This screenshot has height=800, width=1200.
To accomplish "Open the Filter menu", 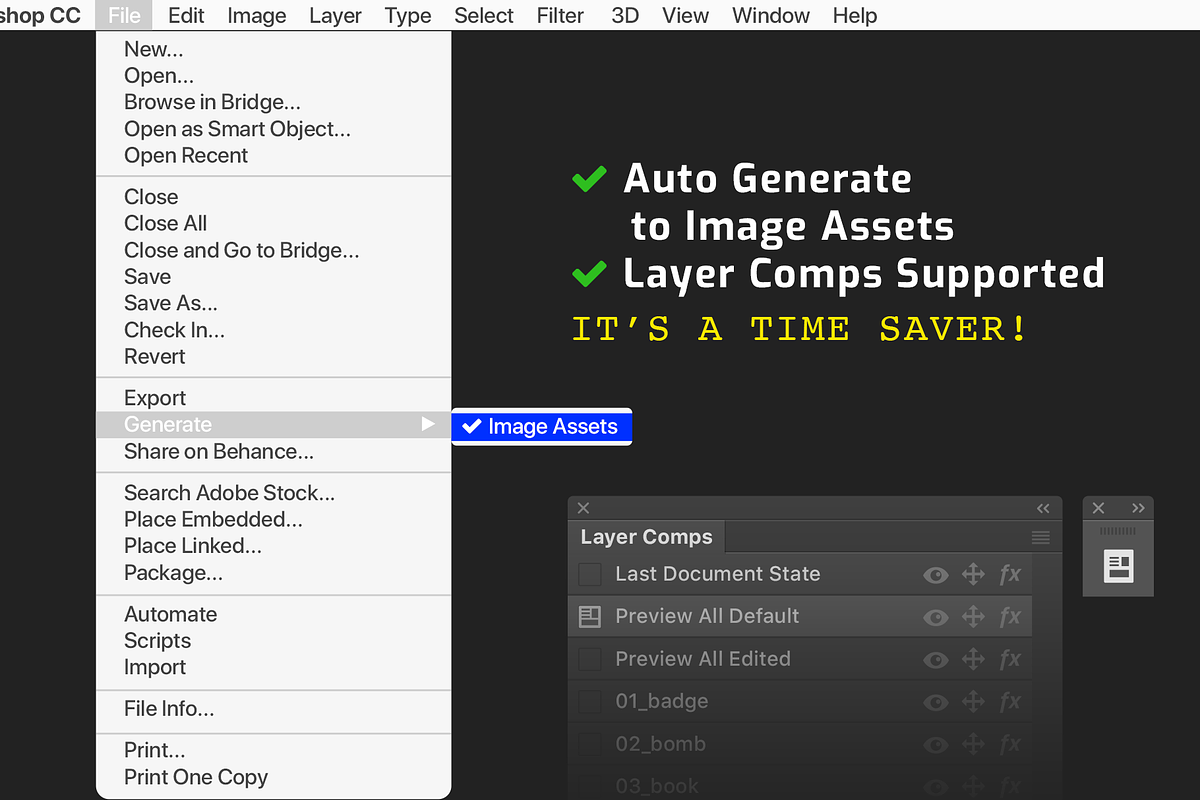I will tap(561, 15).
